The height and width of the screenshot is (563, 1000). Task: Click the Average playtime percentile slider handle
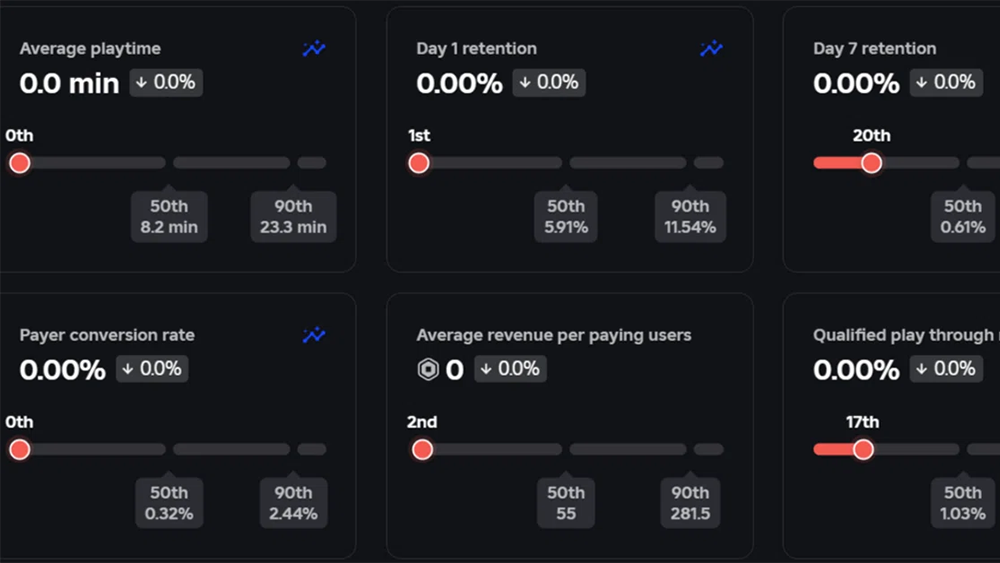tap(19, 163)
